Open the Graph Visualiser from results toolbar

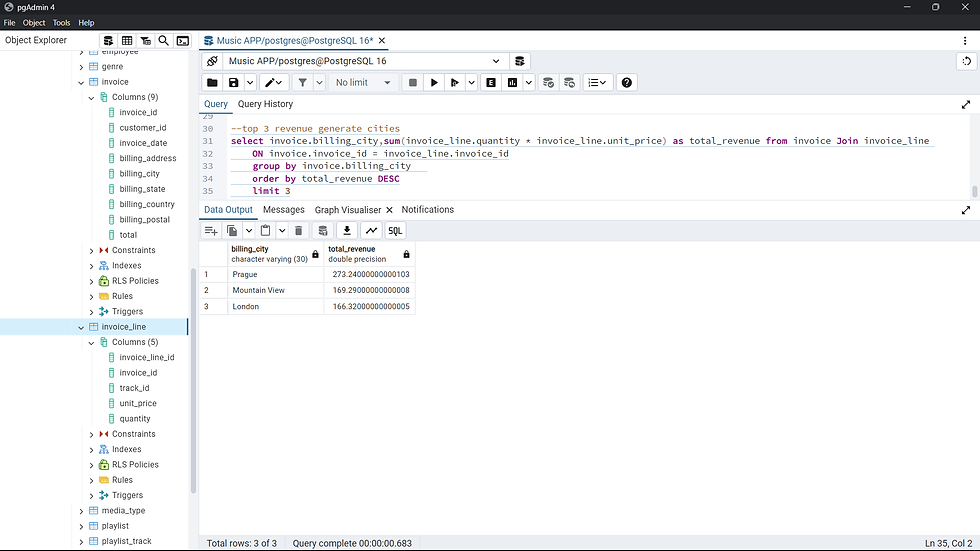pyautogui.click(x=371, y=231)
